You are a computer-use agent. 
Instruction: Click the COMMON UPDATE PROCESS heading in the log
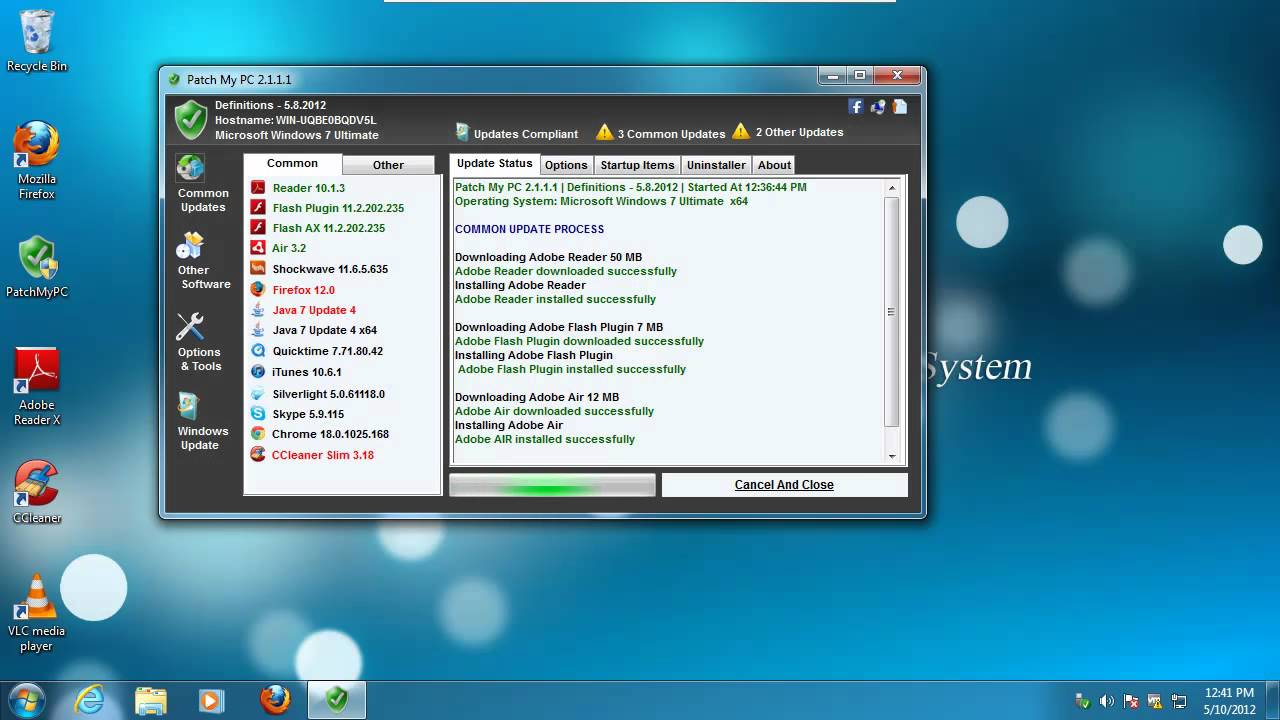coord(529,229)
